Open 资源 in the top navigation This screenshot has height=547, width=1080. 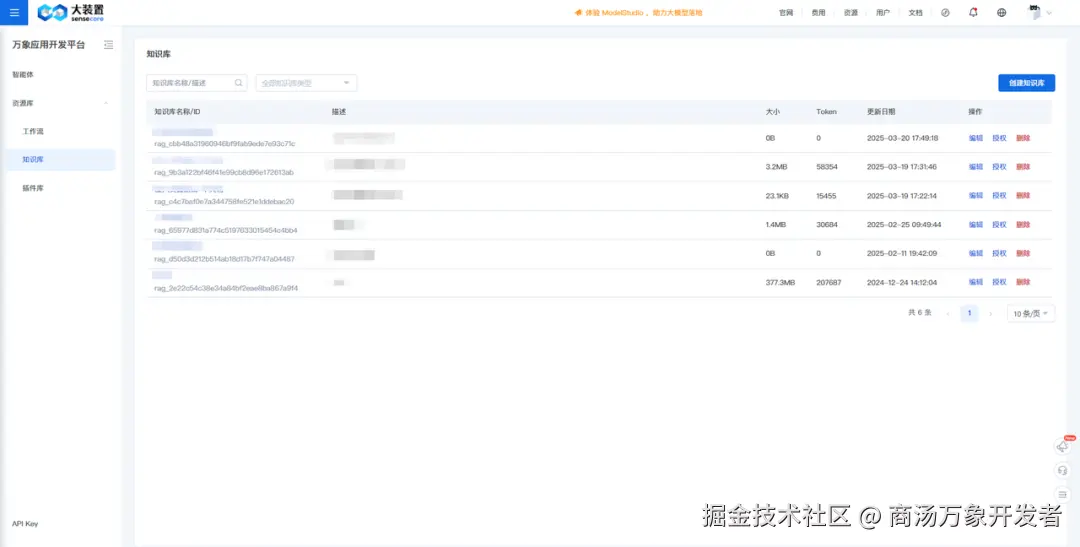[x=851, y=12]
